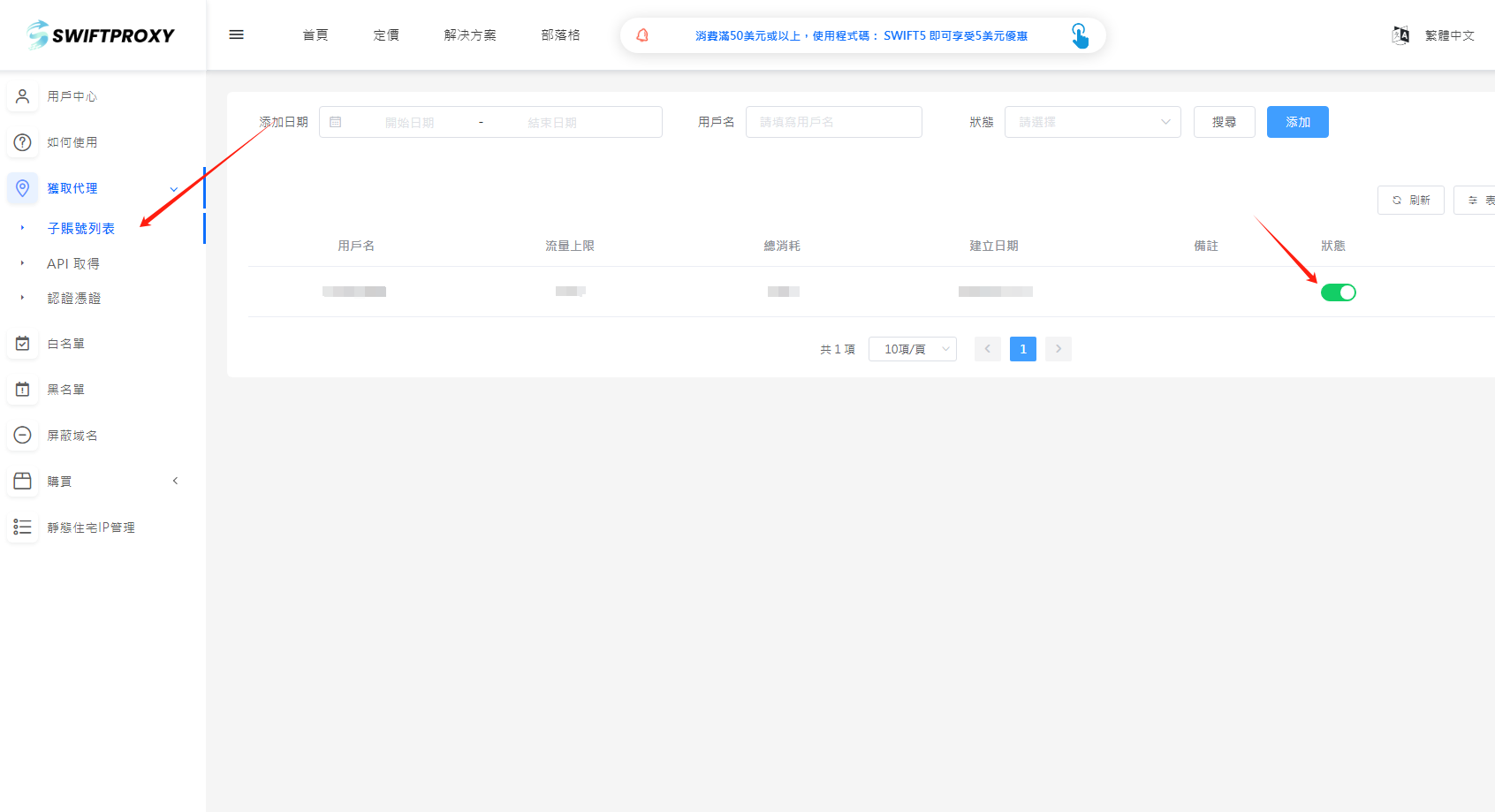Click pagination page 1 button

1022,349
